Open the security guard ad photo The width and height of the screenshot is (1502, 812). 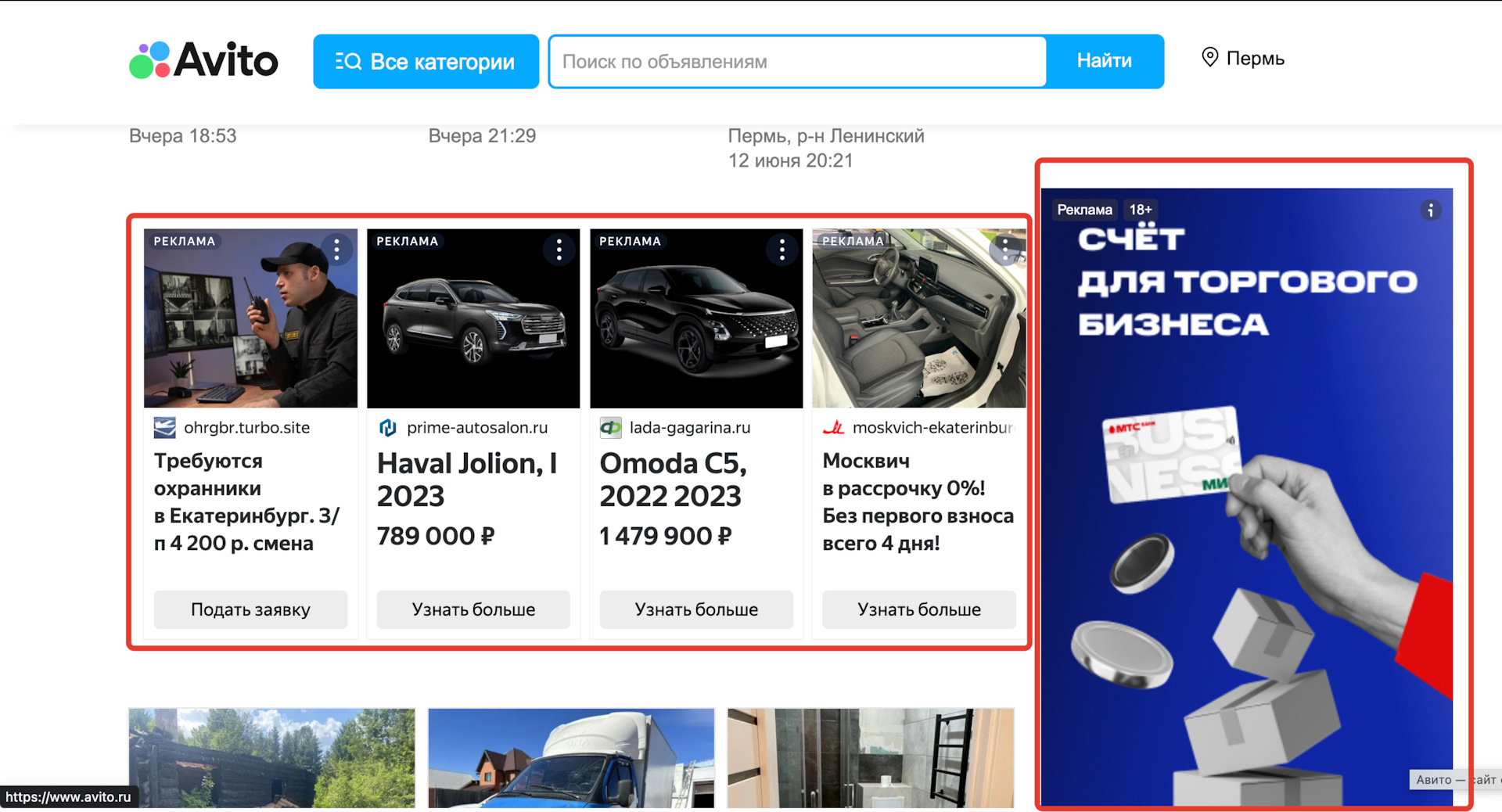pos(250,318)
